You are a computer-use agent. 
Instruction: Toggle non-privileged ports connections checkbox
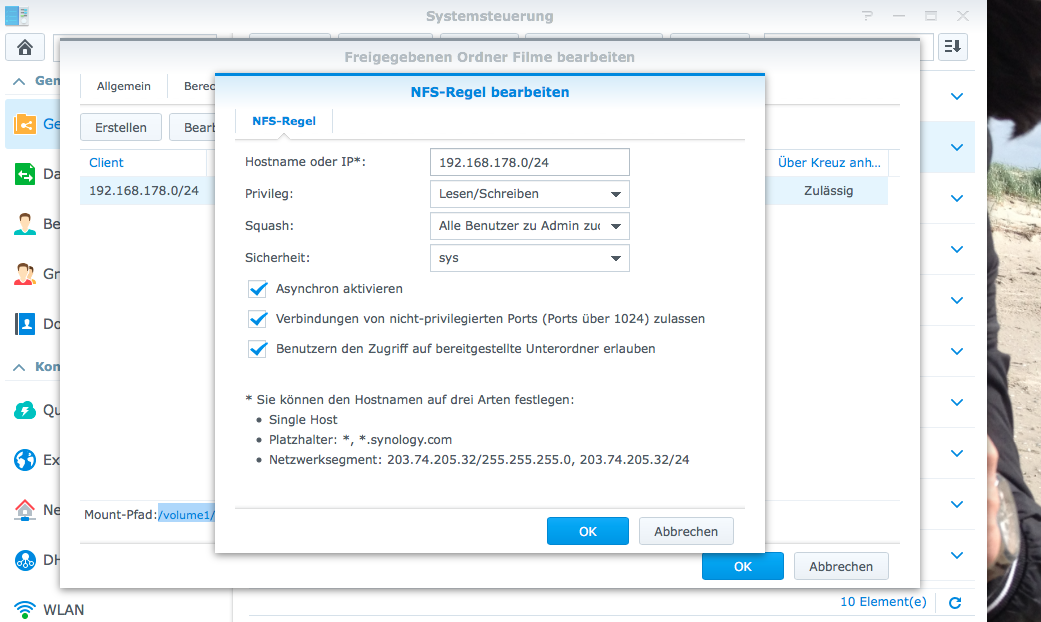point(258,319)
